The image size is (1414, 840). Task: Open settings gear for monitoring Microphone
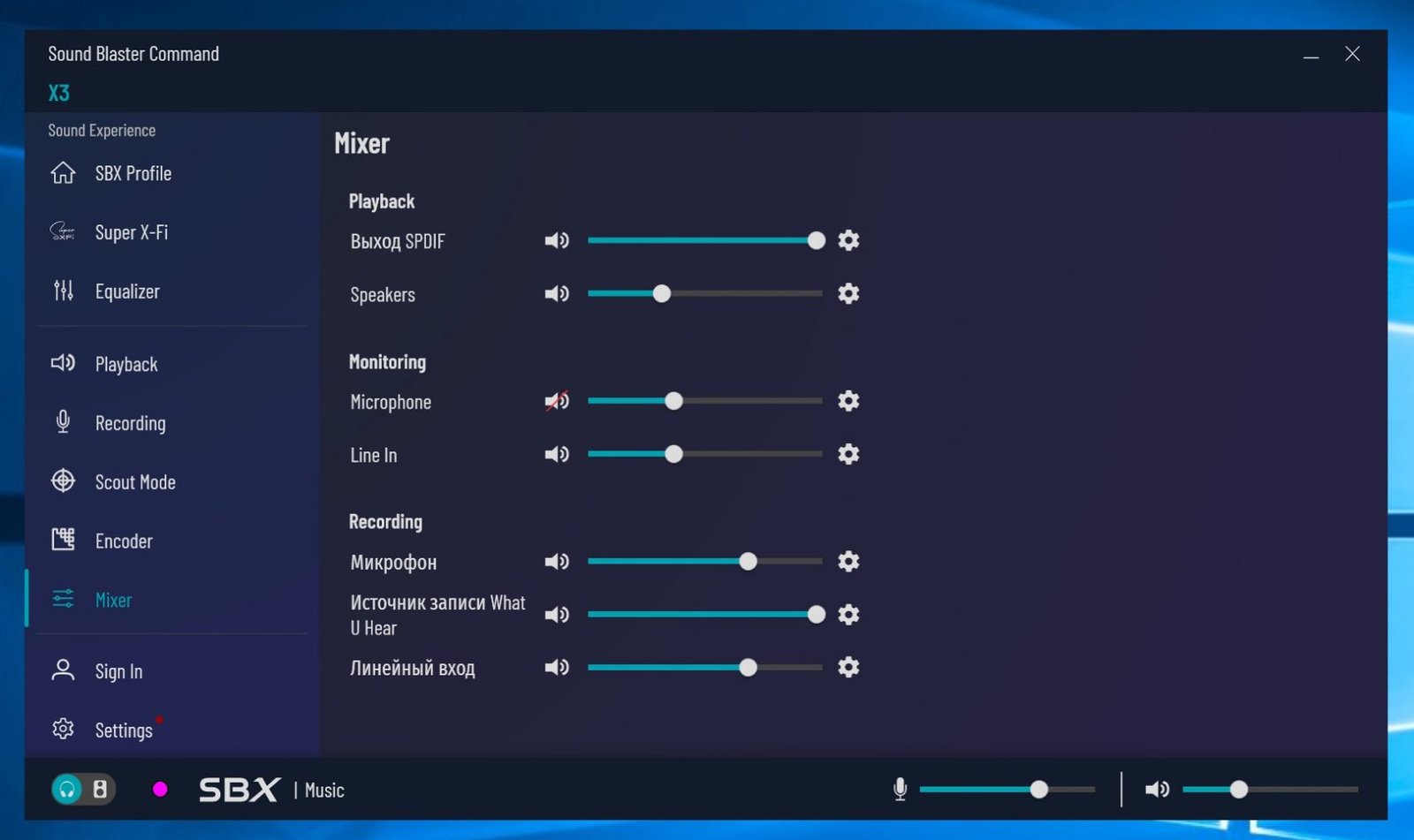848,401
